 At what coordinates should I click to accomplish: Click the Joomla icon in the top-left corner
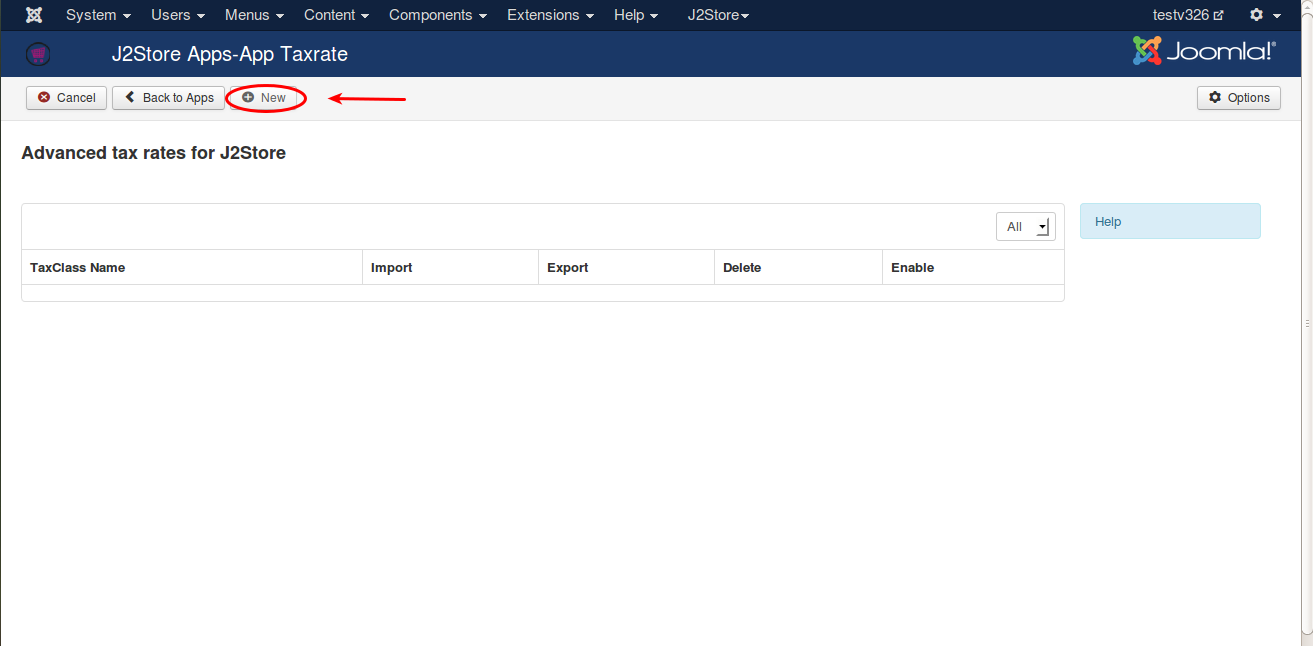[x=34, y=15]
